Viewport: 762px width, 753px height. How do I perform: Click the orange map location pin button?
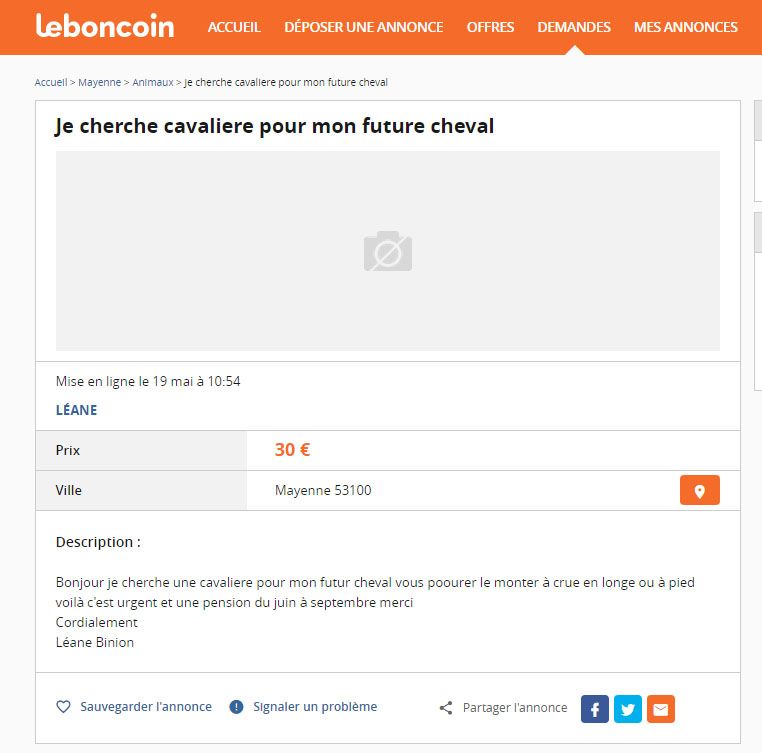click(699, 491)
